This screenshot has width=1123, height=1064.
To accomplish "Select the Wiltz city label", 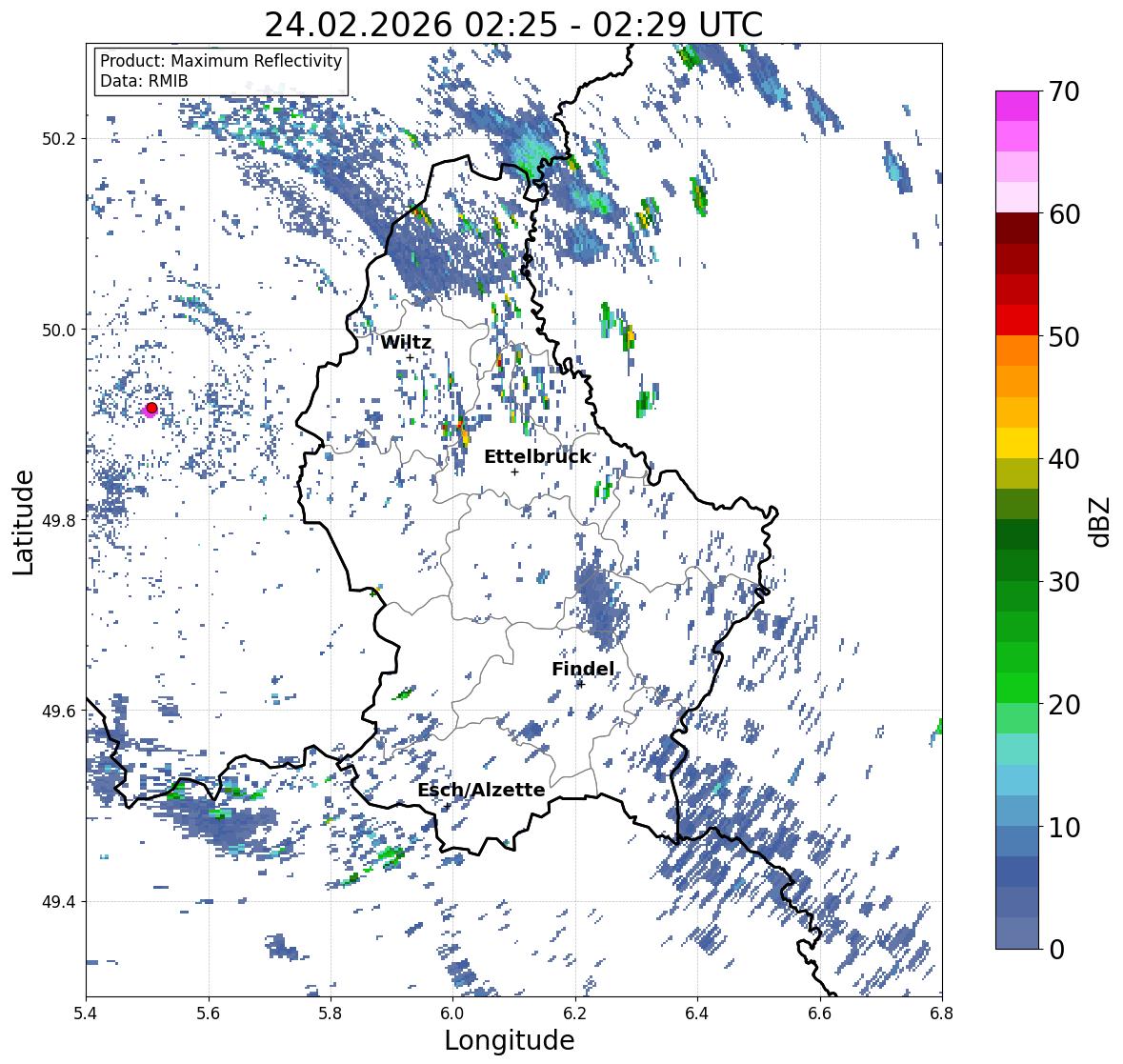I will click(406, 342).
